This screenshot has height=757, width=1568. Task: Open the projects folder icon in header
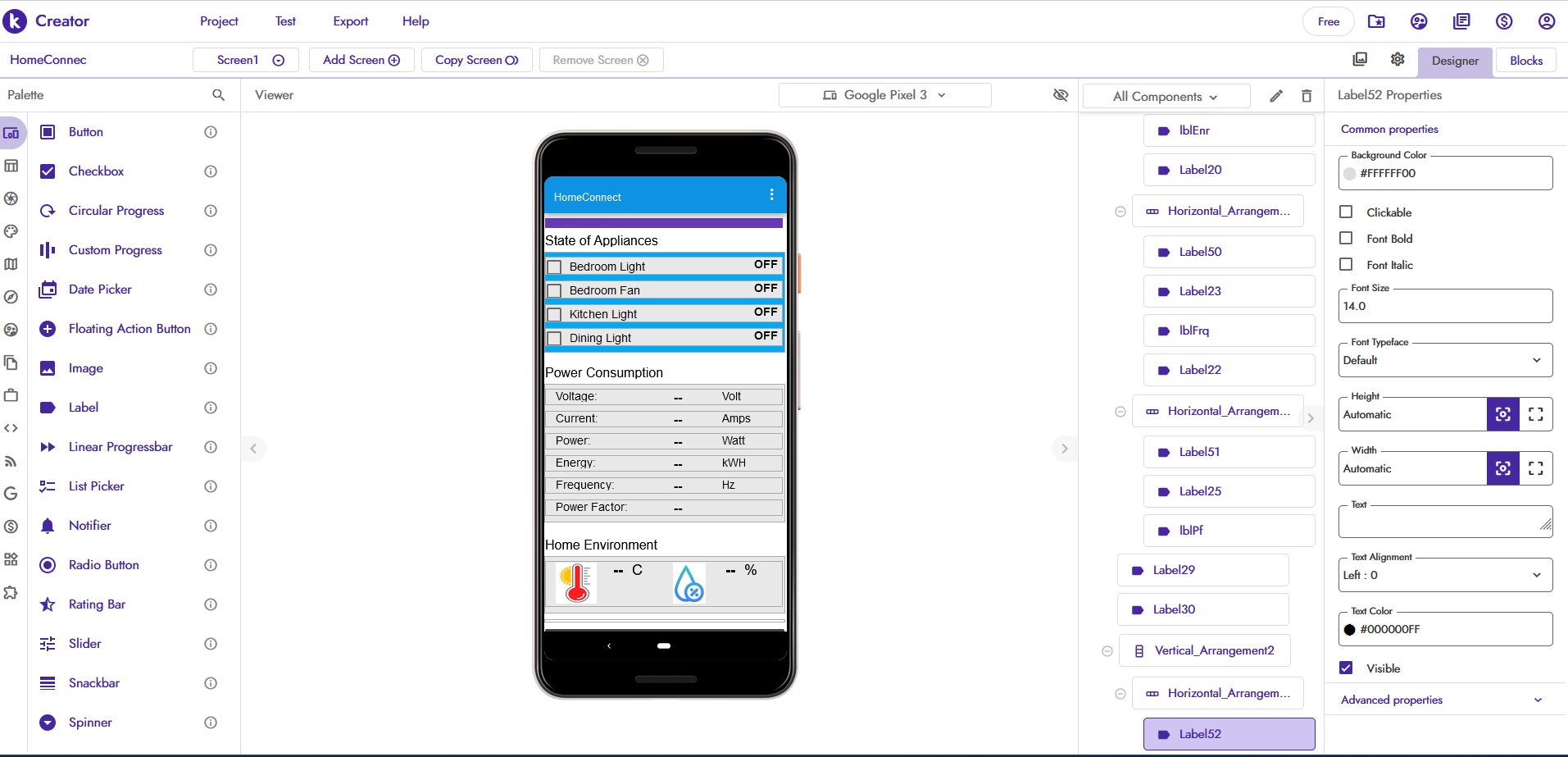coord(1376,21)
